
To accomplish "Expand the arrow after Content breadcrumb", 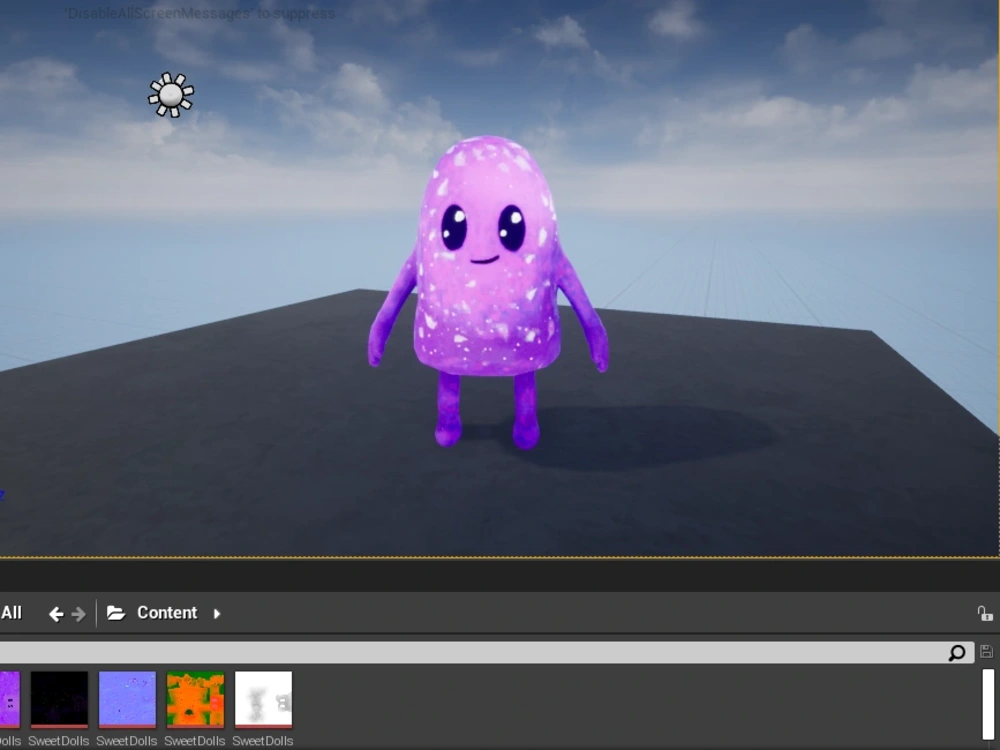I will pos(217,614).
